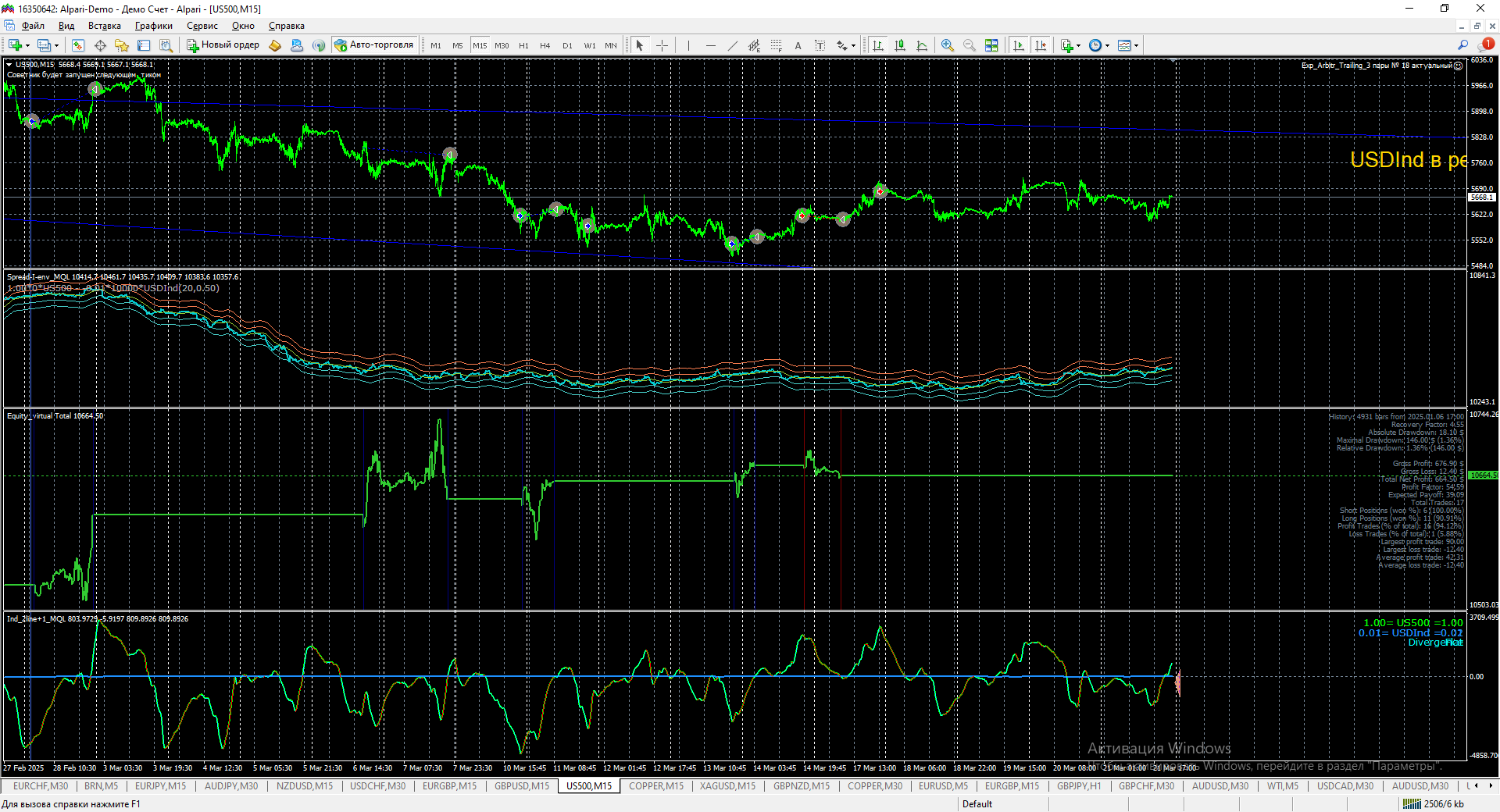The image size is (1500, 812).
Task: Show the Terminal window
Action: pos(144,45)
